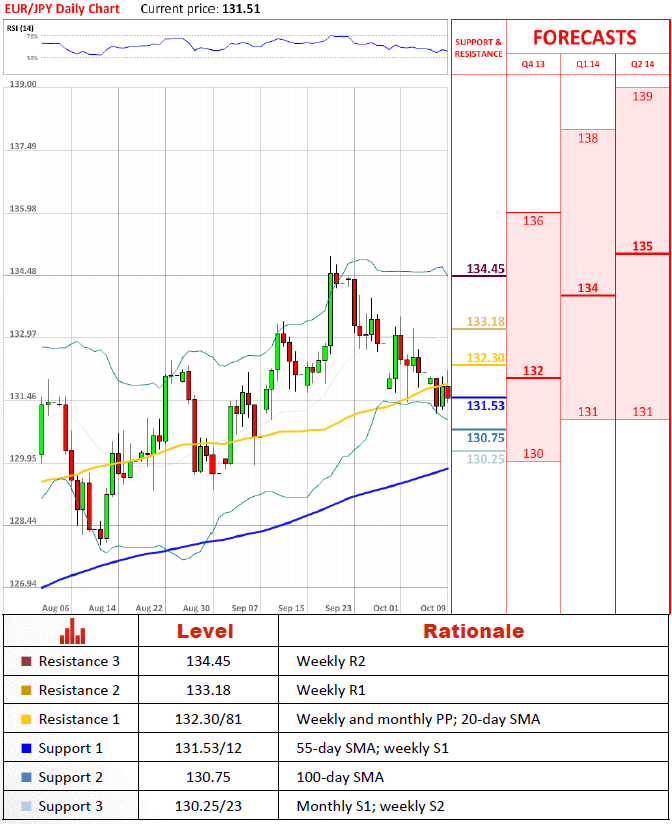672x824 pixels.
Task: Click the Resistance 1 yellow color swatch
Action: click(26, 719)
